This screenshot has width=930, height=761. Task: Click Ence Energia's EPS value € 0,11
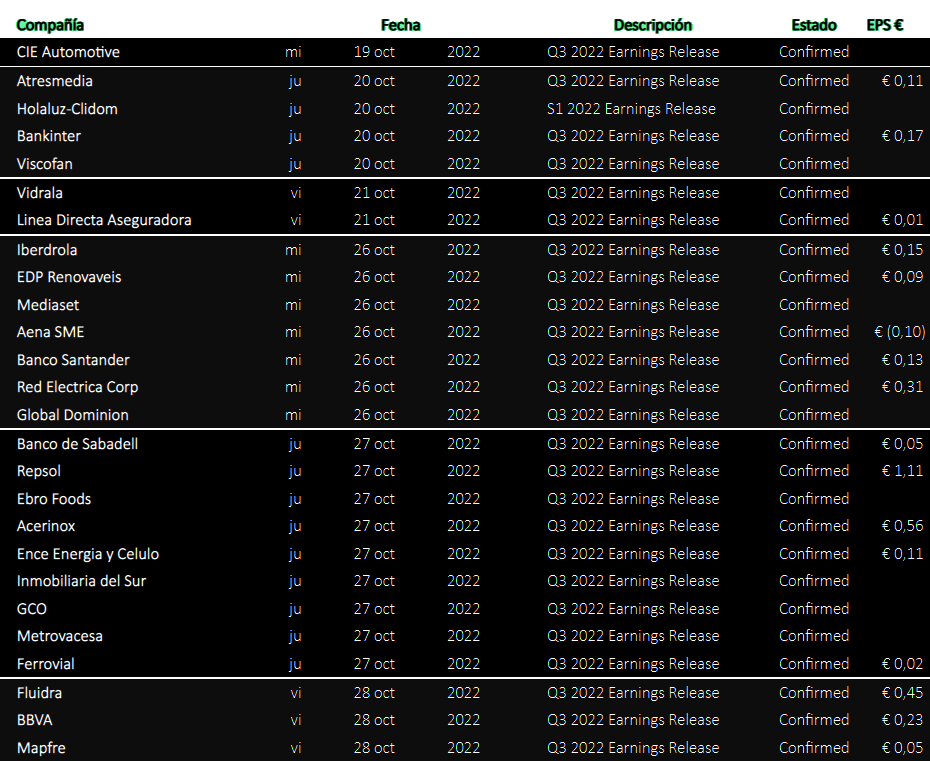(902, 554)
